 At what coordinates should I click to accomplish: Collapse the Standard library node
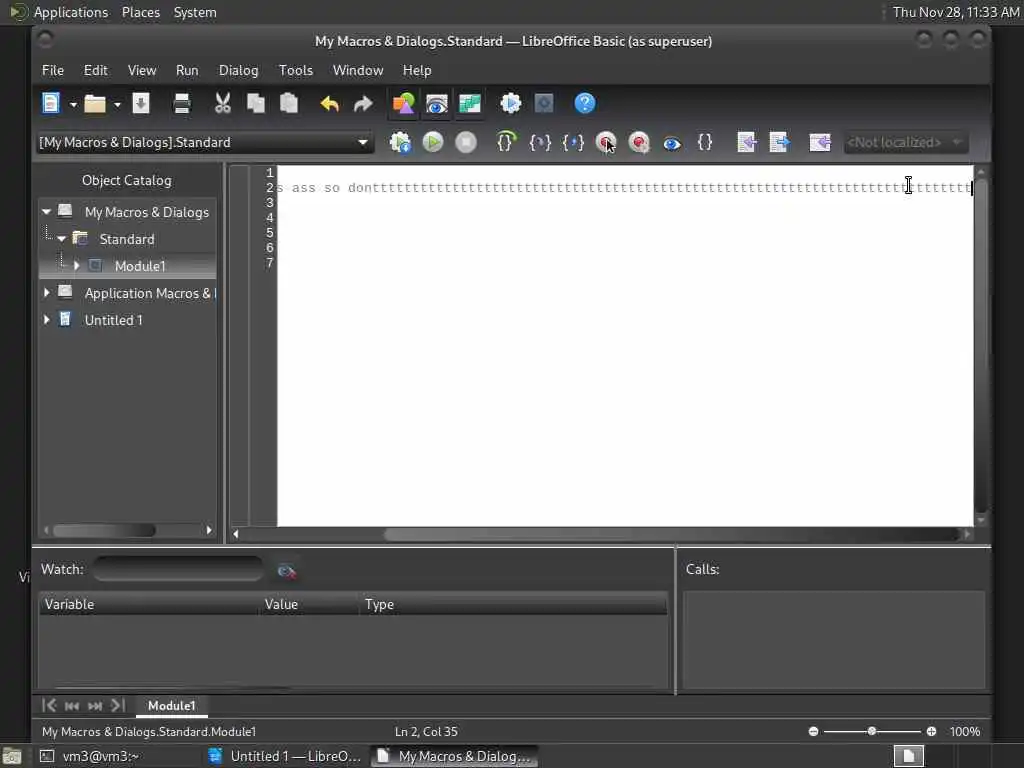[x=61, y=239]
